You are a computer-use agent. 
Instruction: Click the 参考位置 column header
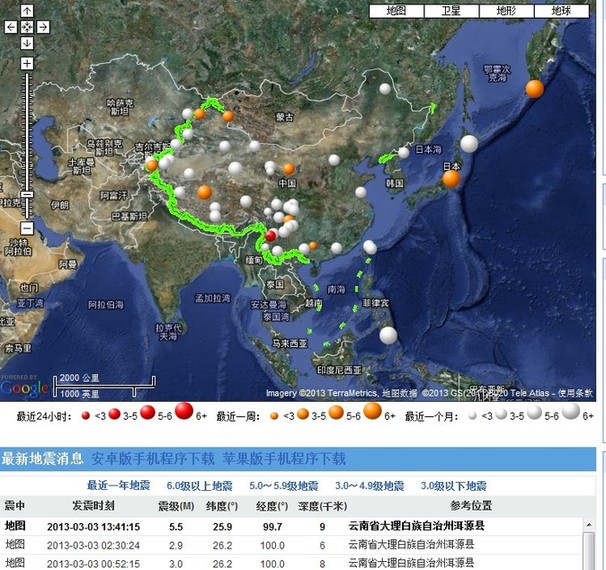471,505
